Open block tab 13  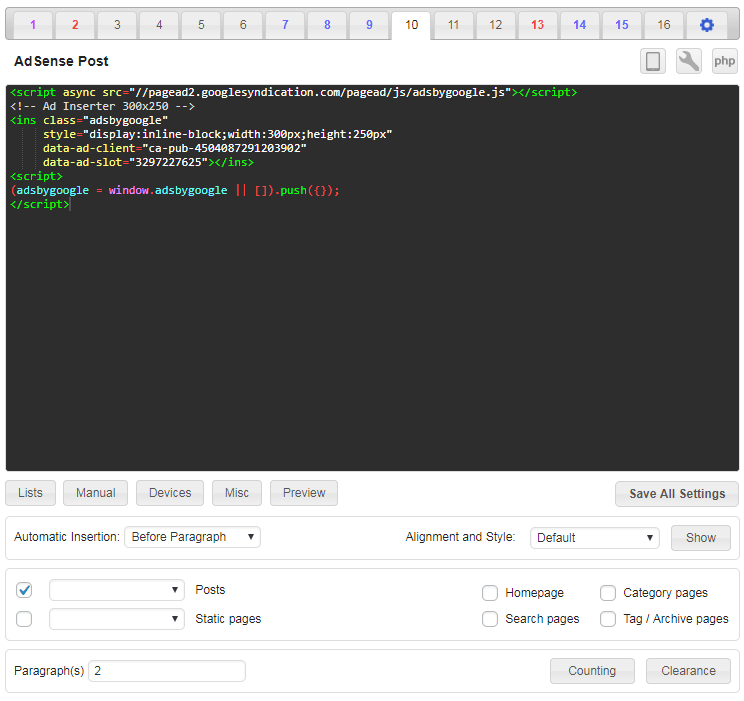coord(538,25)
